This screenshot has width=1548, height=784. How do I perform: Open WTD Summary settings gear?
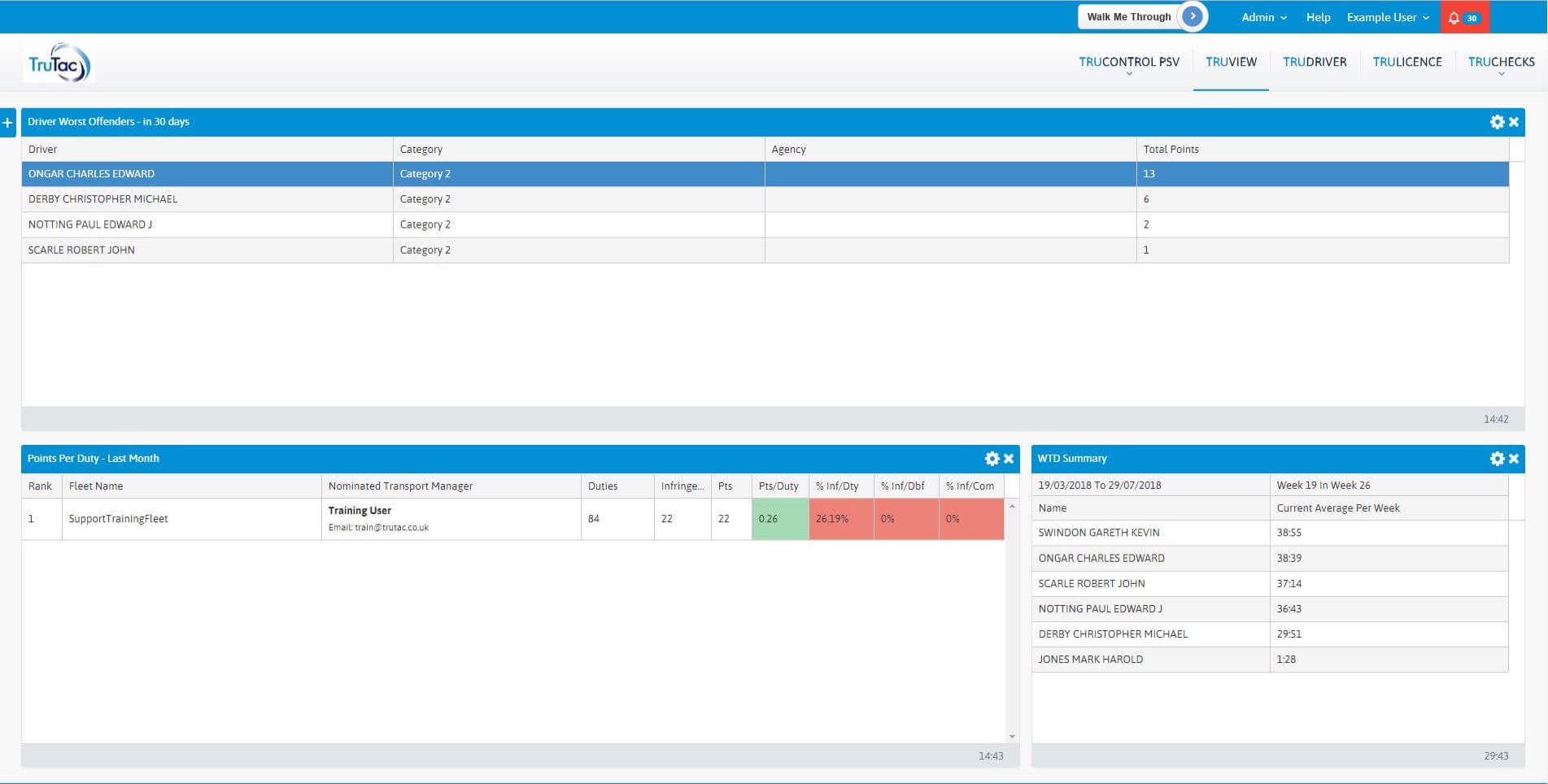1496,459
